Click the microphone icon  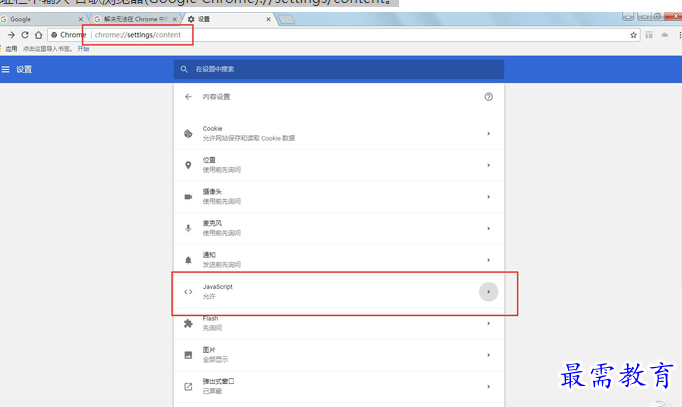tap(188, 228)
